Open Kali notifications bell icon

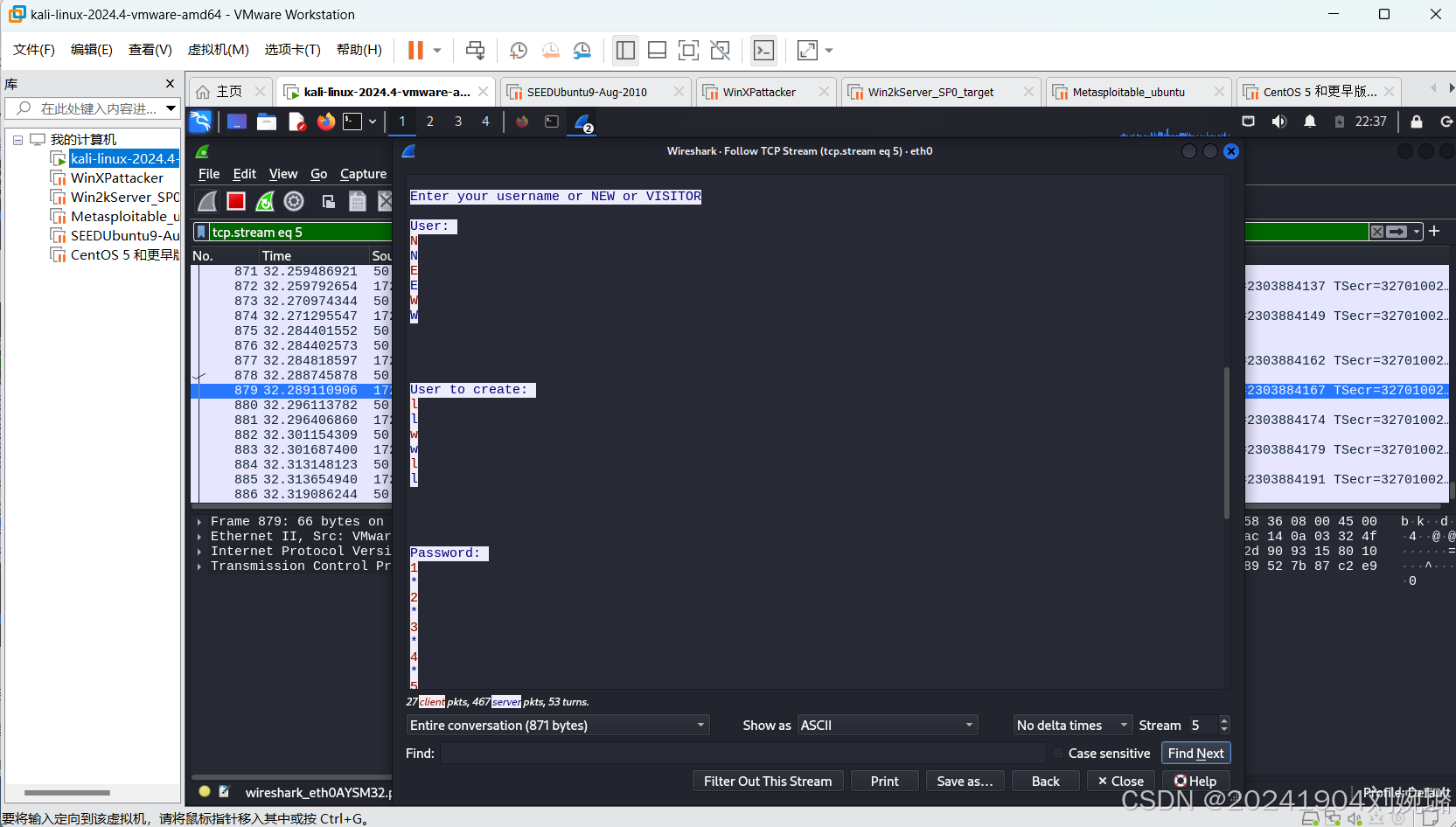click(1310, 122)
